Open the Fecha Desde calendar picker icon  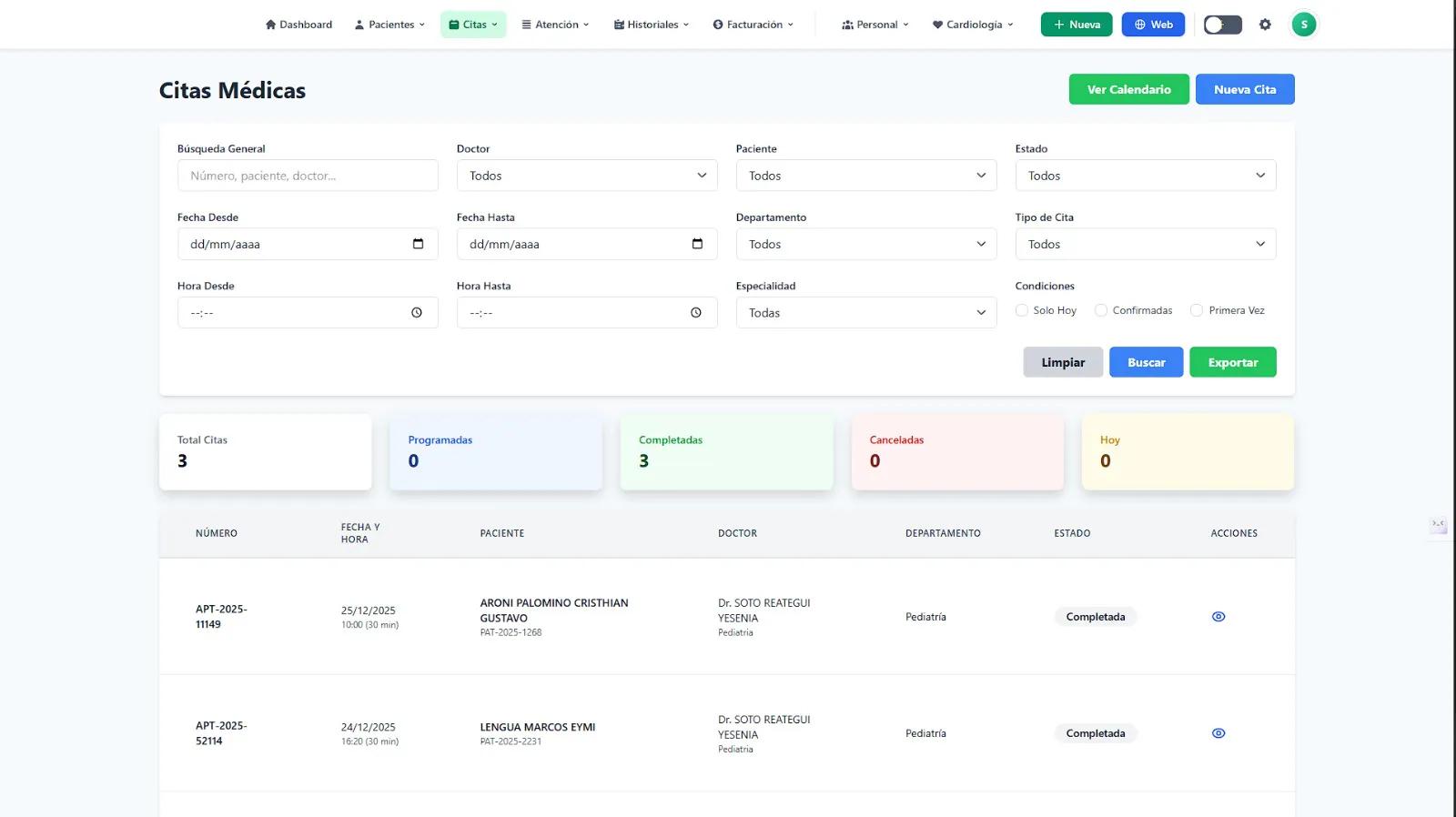pos(418,244)
